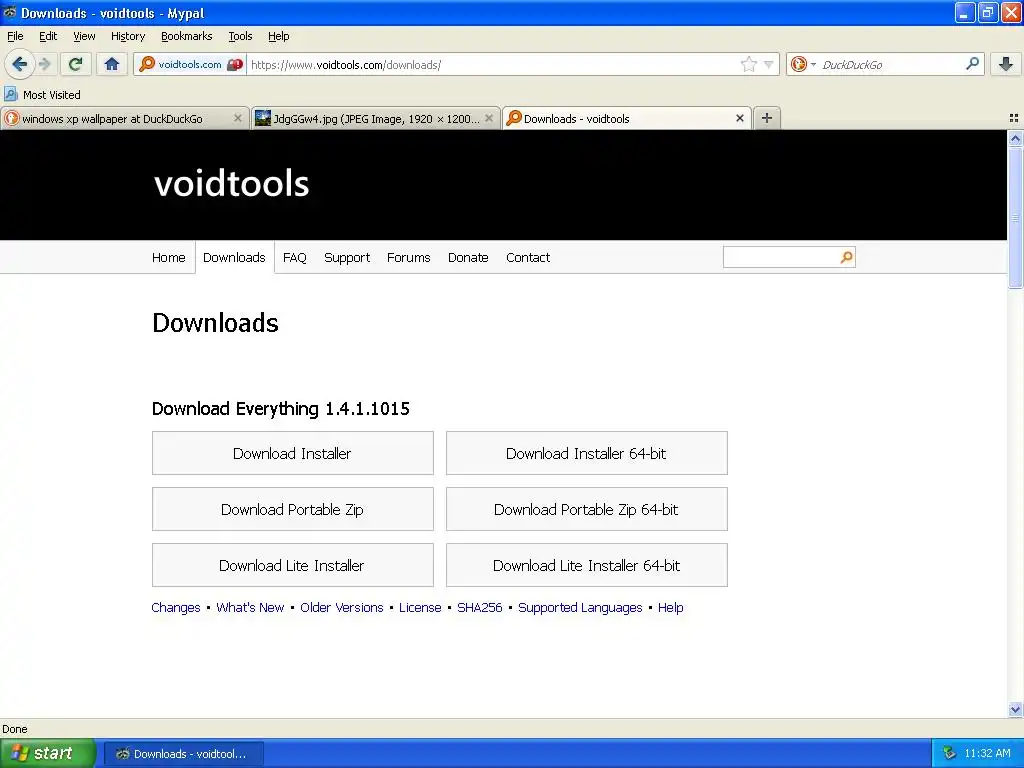Go to the Home nav link

coord(168,257)
